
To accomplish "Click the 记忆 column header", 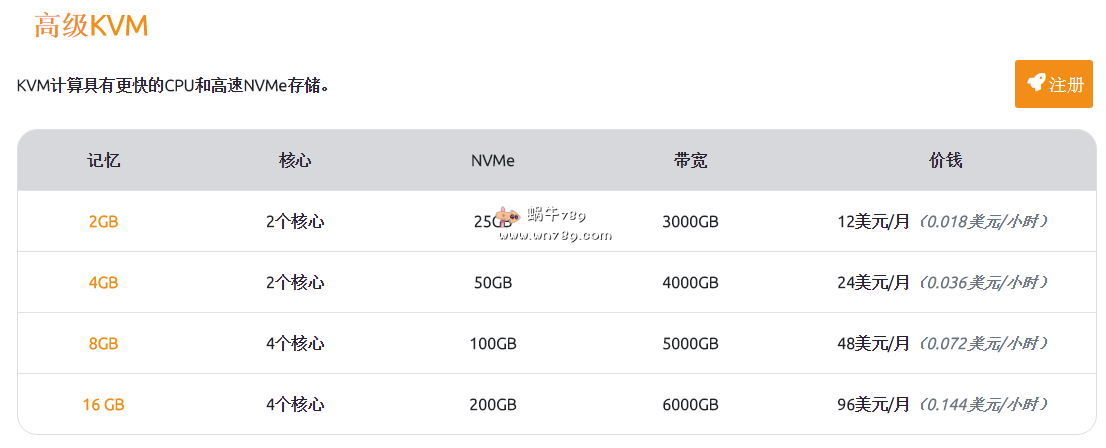I will pos(103,160).
